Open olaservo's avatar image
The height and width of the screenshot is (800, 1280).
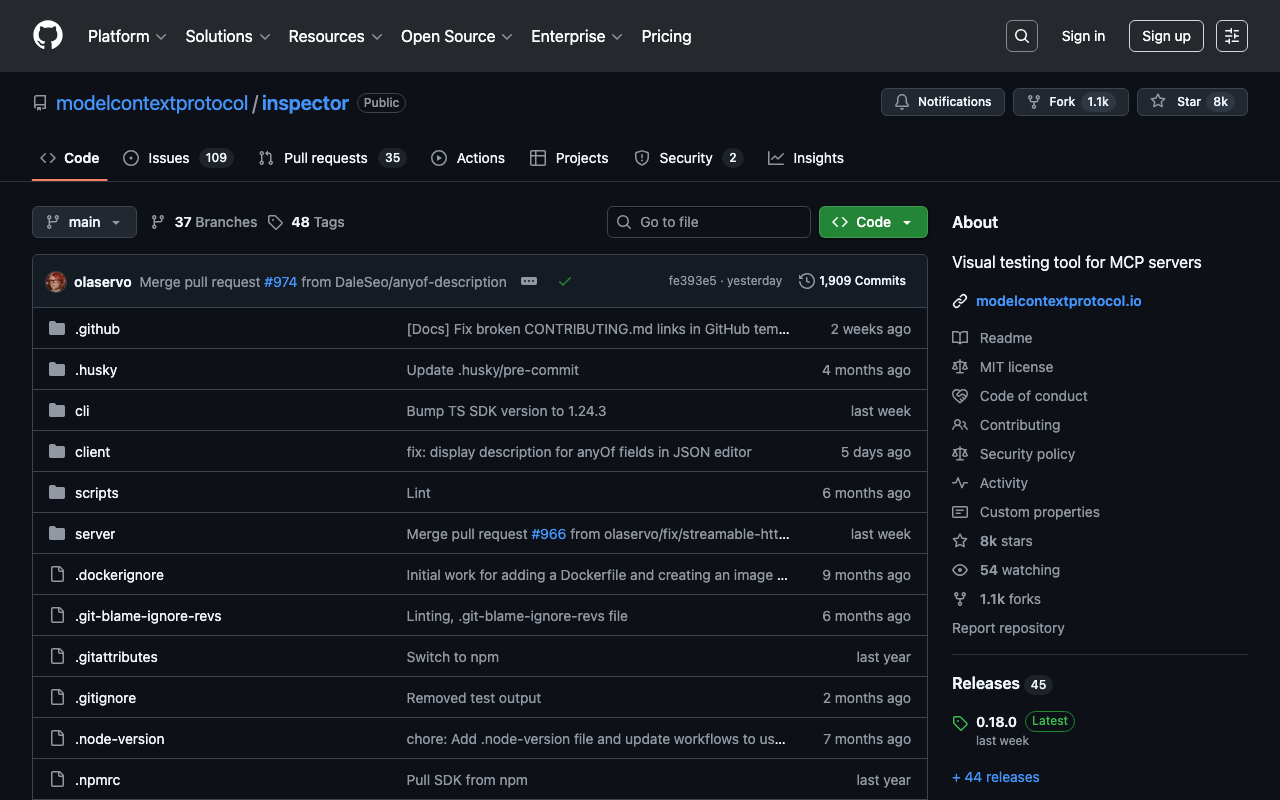(x=56, y=282)
